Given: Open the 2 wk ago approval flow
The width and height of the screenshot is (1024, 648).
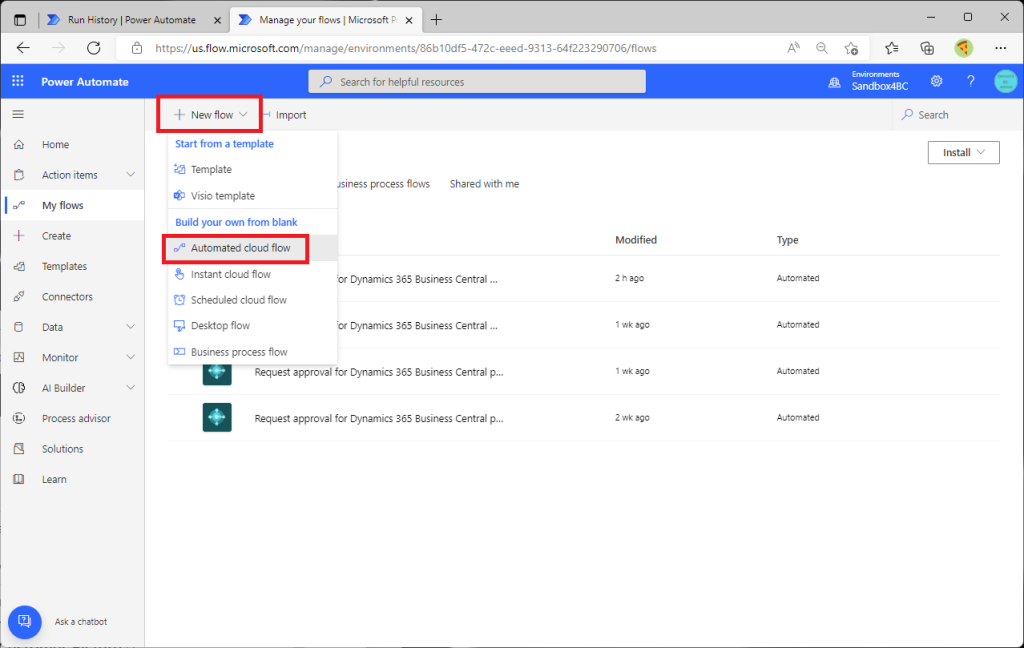Looking at the screenshot, I should (379, 418).
